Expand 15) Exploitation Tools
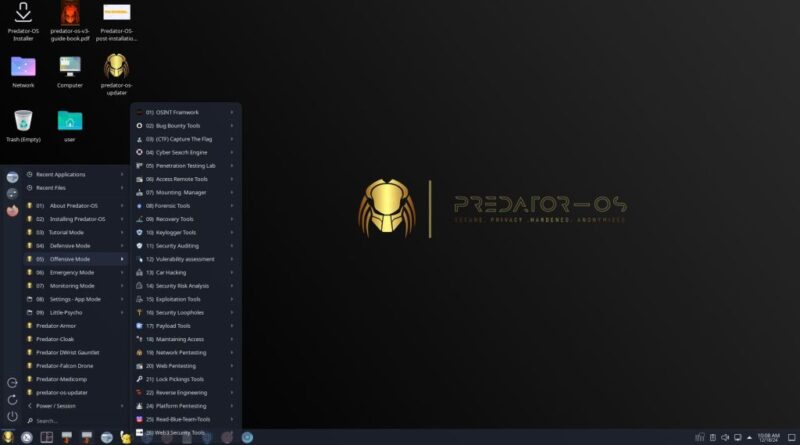800x445 pixels. (186, 299)
